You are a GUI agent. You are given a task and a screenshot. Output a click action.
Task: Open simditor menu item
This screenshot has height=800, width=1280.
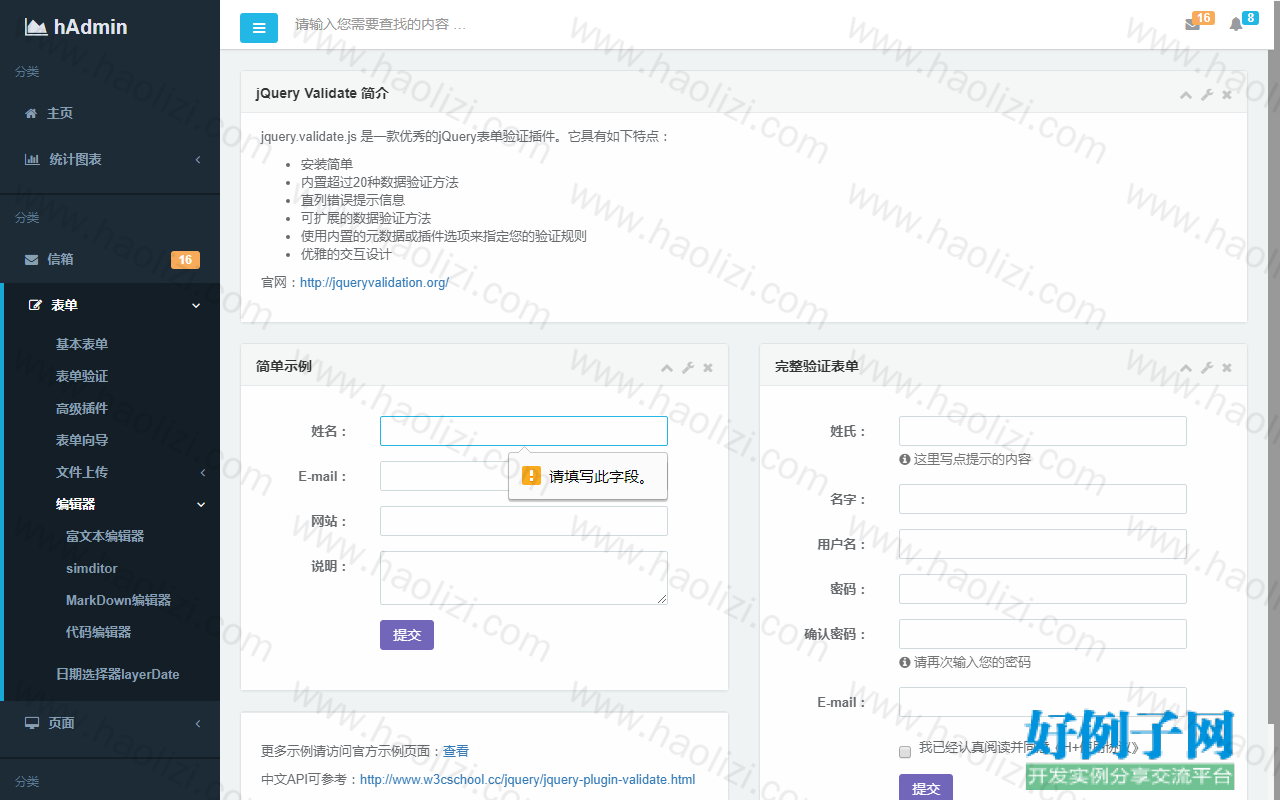(x=92, y=568)
